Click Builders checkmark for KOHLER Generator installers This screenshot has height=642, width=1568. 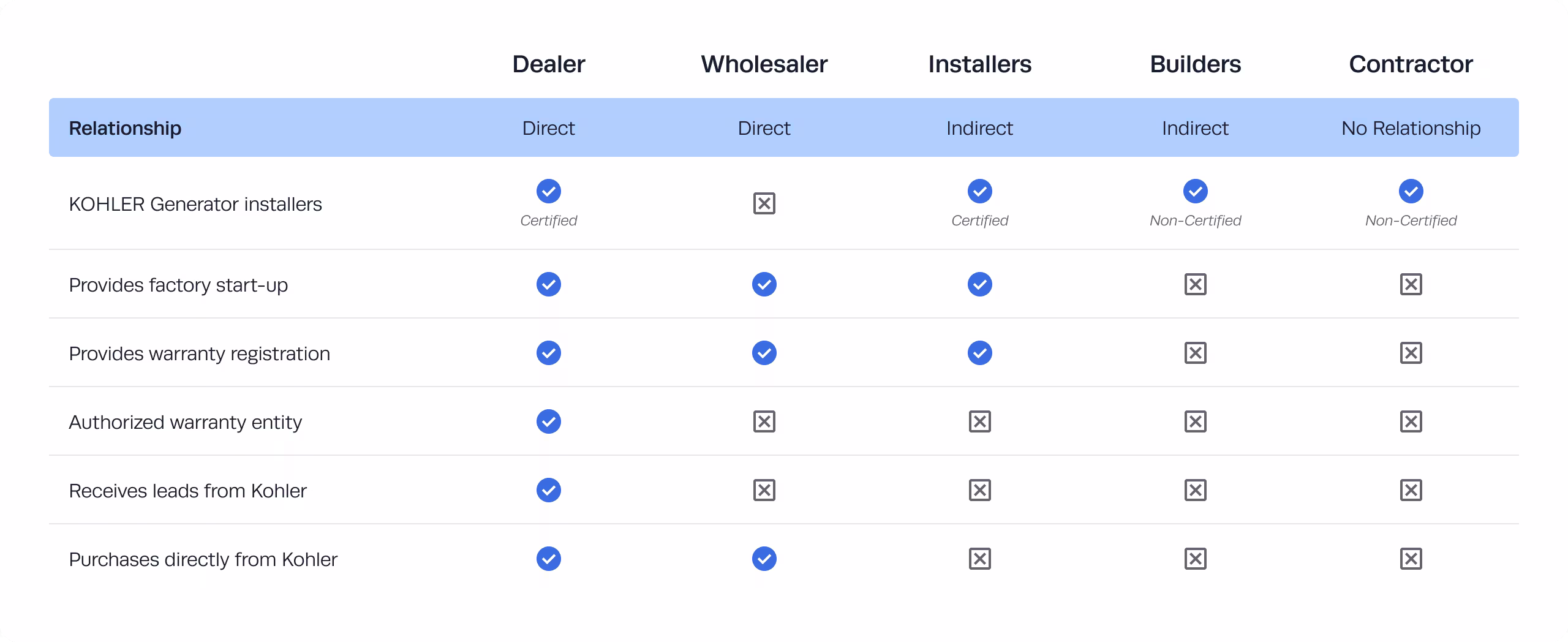1196,191
